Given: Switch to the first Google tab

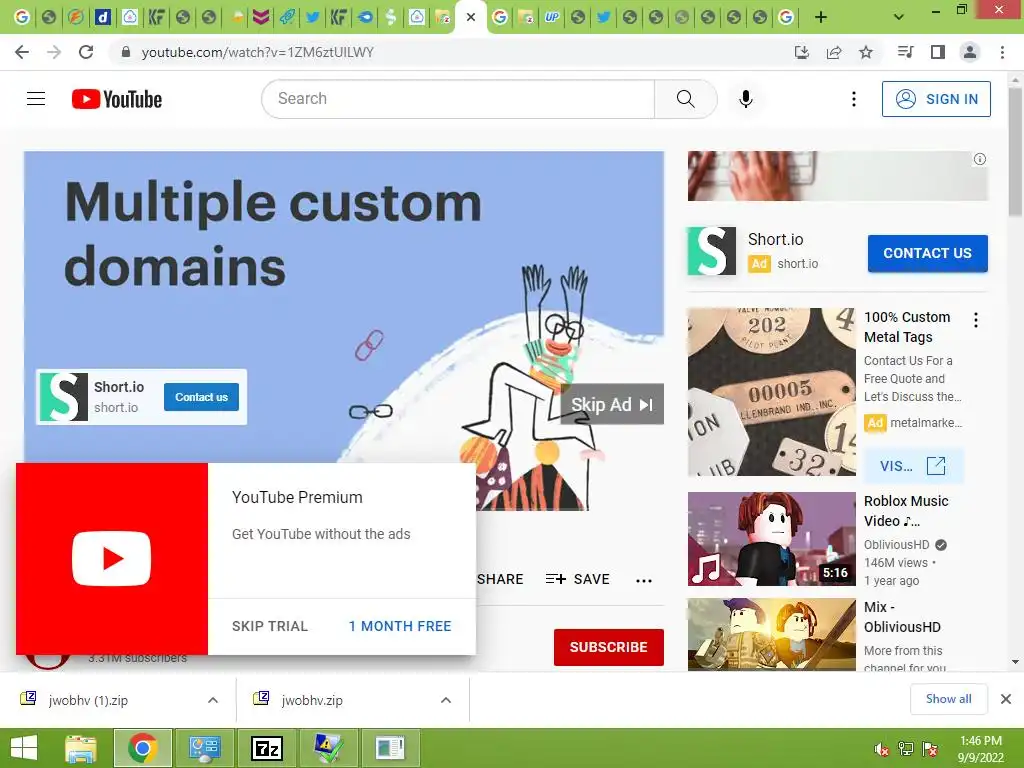Looking at the screenshot, I should coord(22,17).
